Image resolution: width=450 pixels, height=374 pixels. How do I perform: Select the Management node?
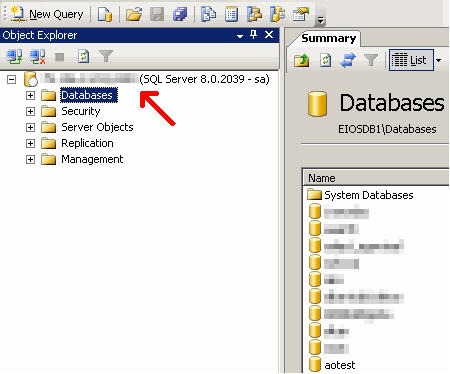click(x=92, y=159)
